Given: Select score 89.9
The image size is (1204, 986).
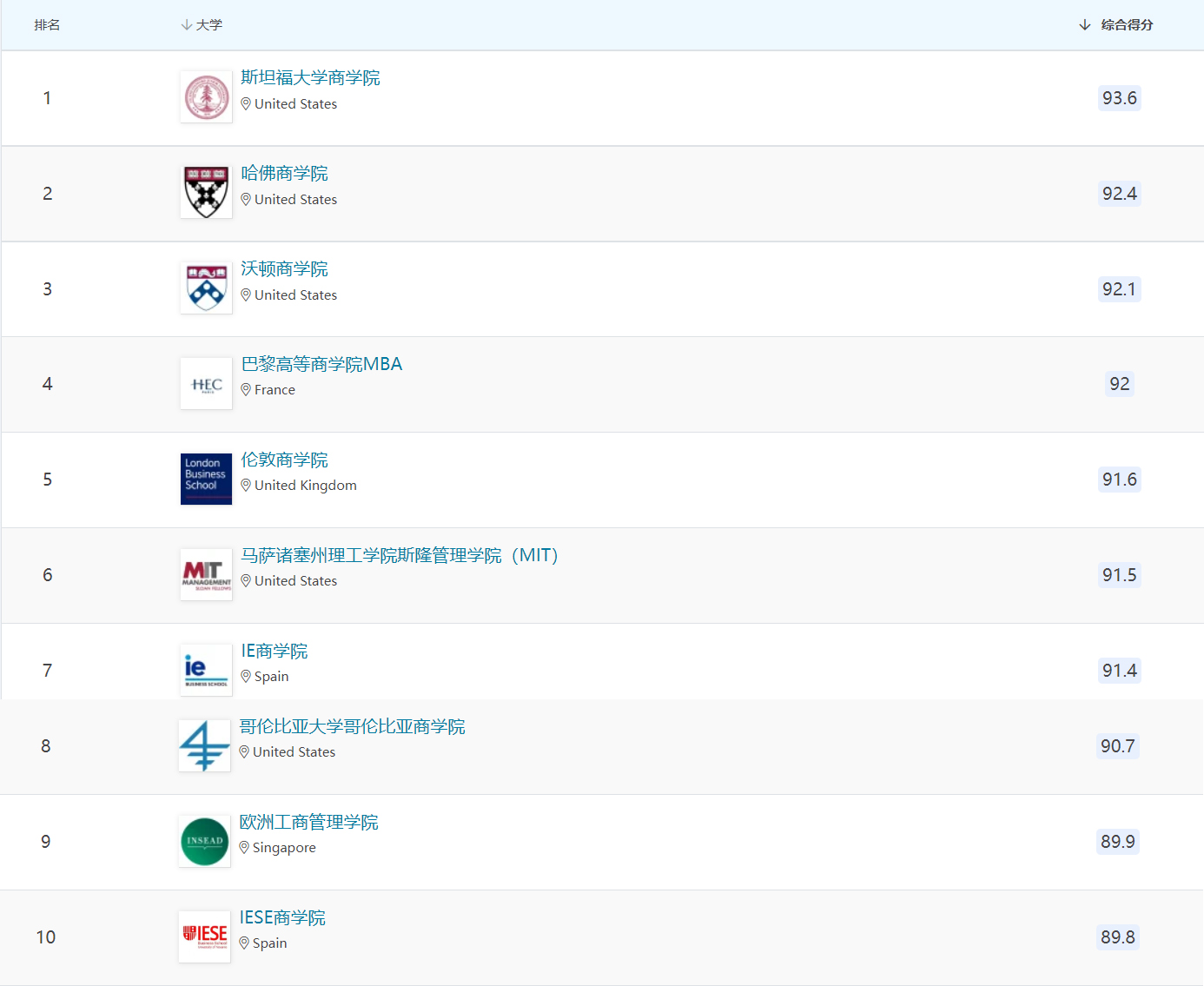Looking at the screenshot, I should point(1117,842).
